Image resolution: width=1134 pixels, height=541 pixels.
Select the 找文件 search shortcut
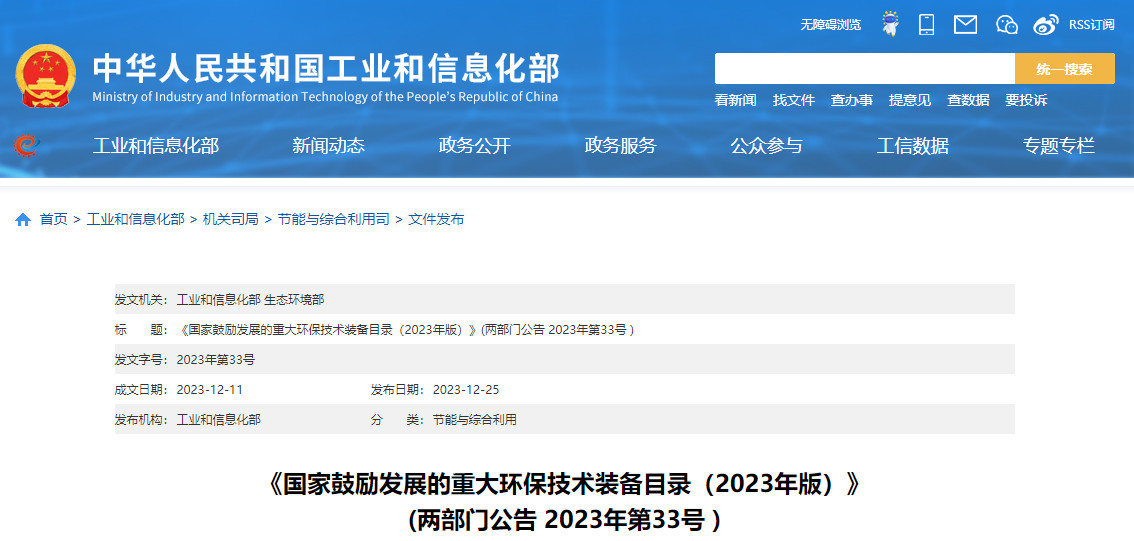pyautogui.click(x=793, y=100)
